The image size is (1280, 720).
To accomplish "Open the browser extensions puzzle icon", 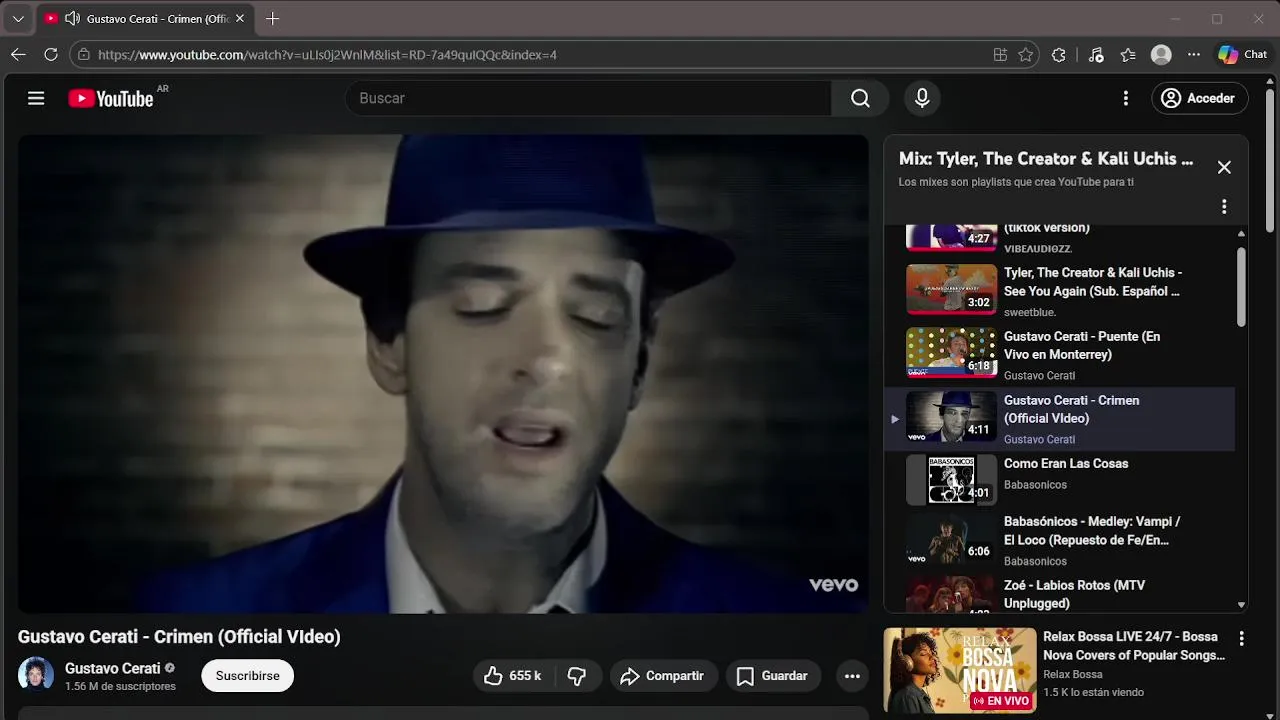I will pos(1059,55).
